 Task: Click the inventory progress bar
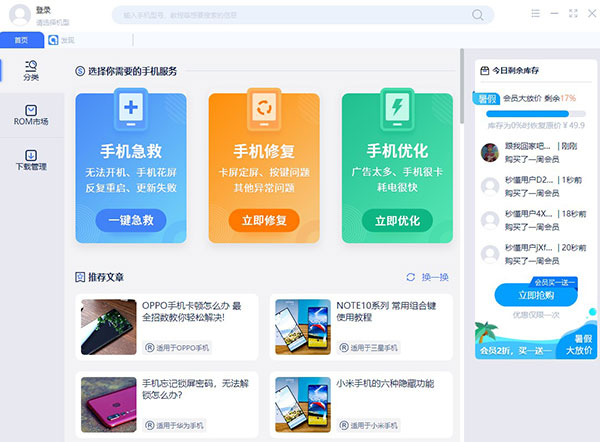click(x=535, y=113)
